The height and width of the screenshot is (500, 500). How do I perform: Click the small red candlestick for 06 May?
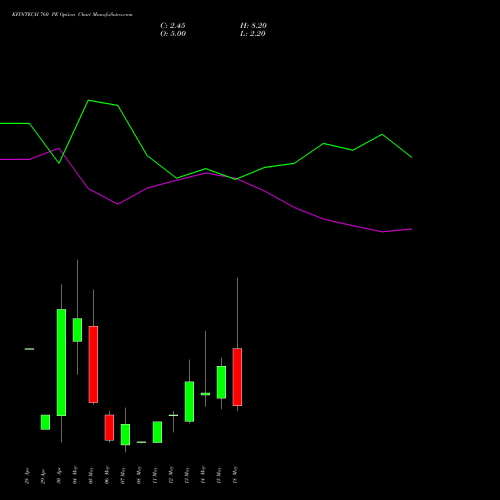[109, 428]
